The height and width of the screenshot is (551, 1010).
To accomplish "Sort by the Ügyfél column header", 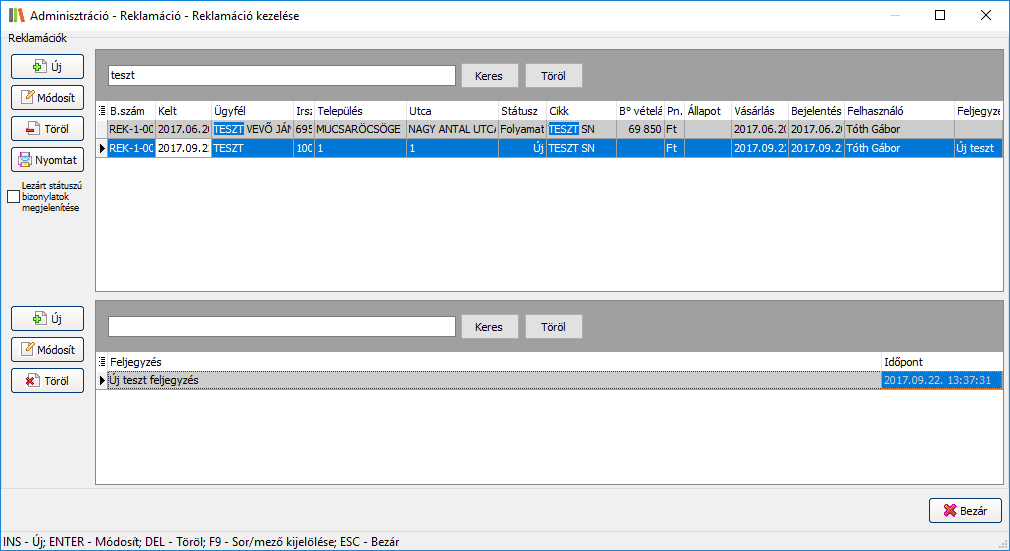I will coord(251,111).
